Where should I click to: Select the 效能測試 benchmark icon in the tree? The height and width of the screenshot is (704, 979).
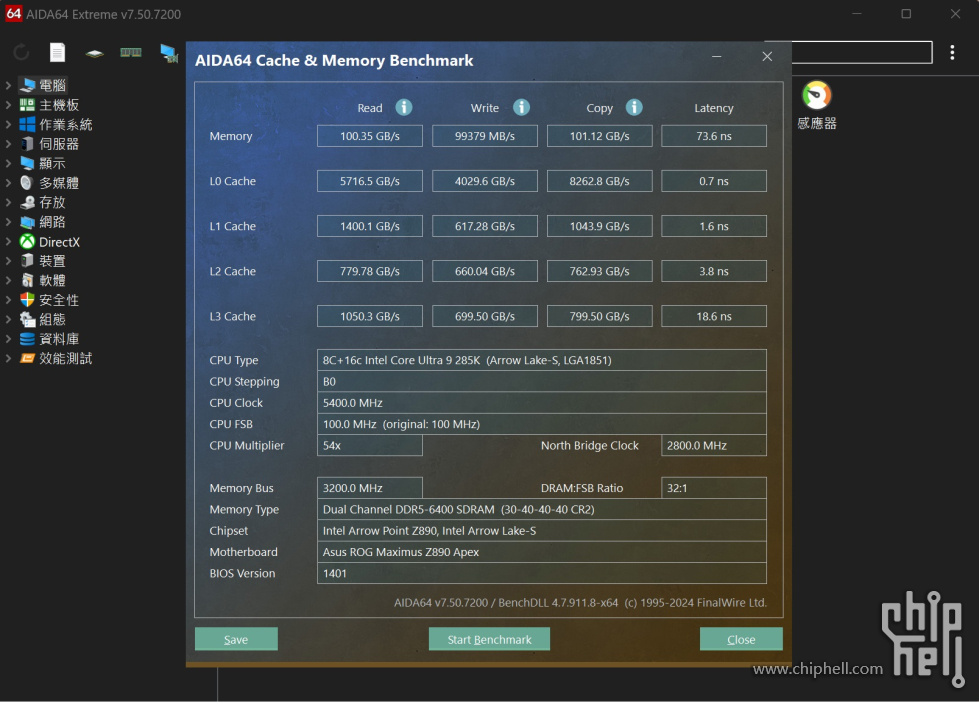point(27,358)
